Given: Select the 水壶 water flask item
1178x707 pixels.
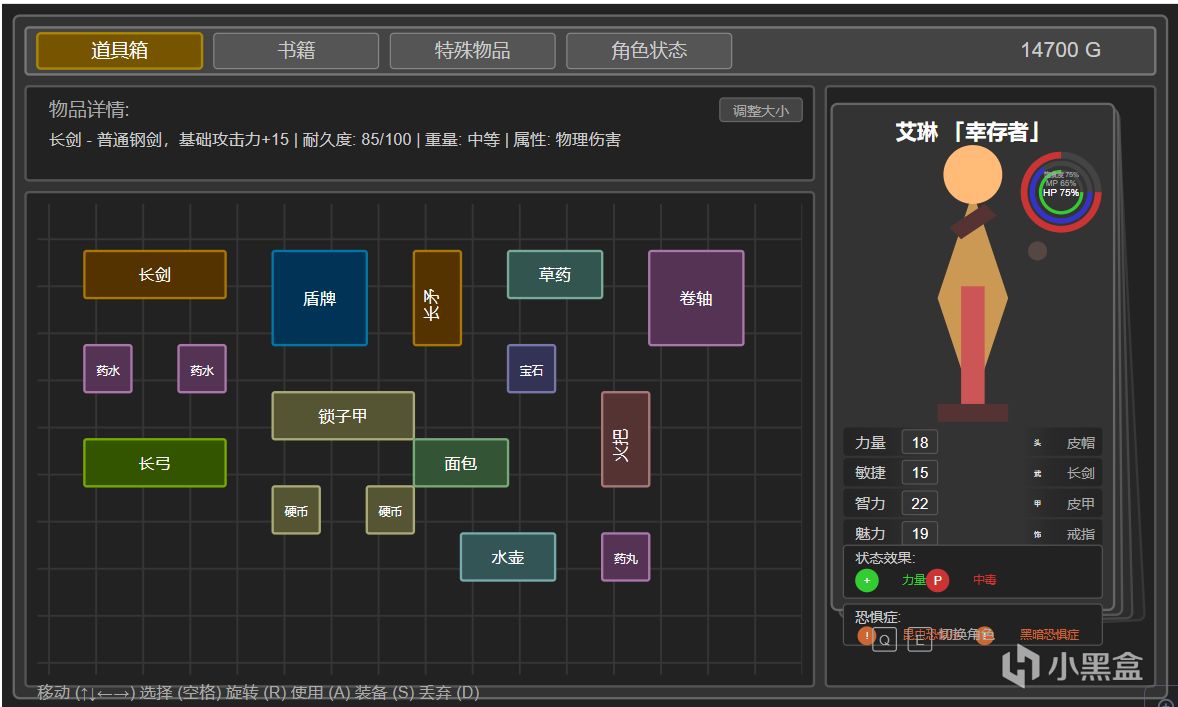Looking at the screenshot, I should tap(508, 557).
